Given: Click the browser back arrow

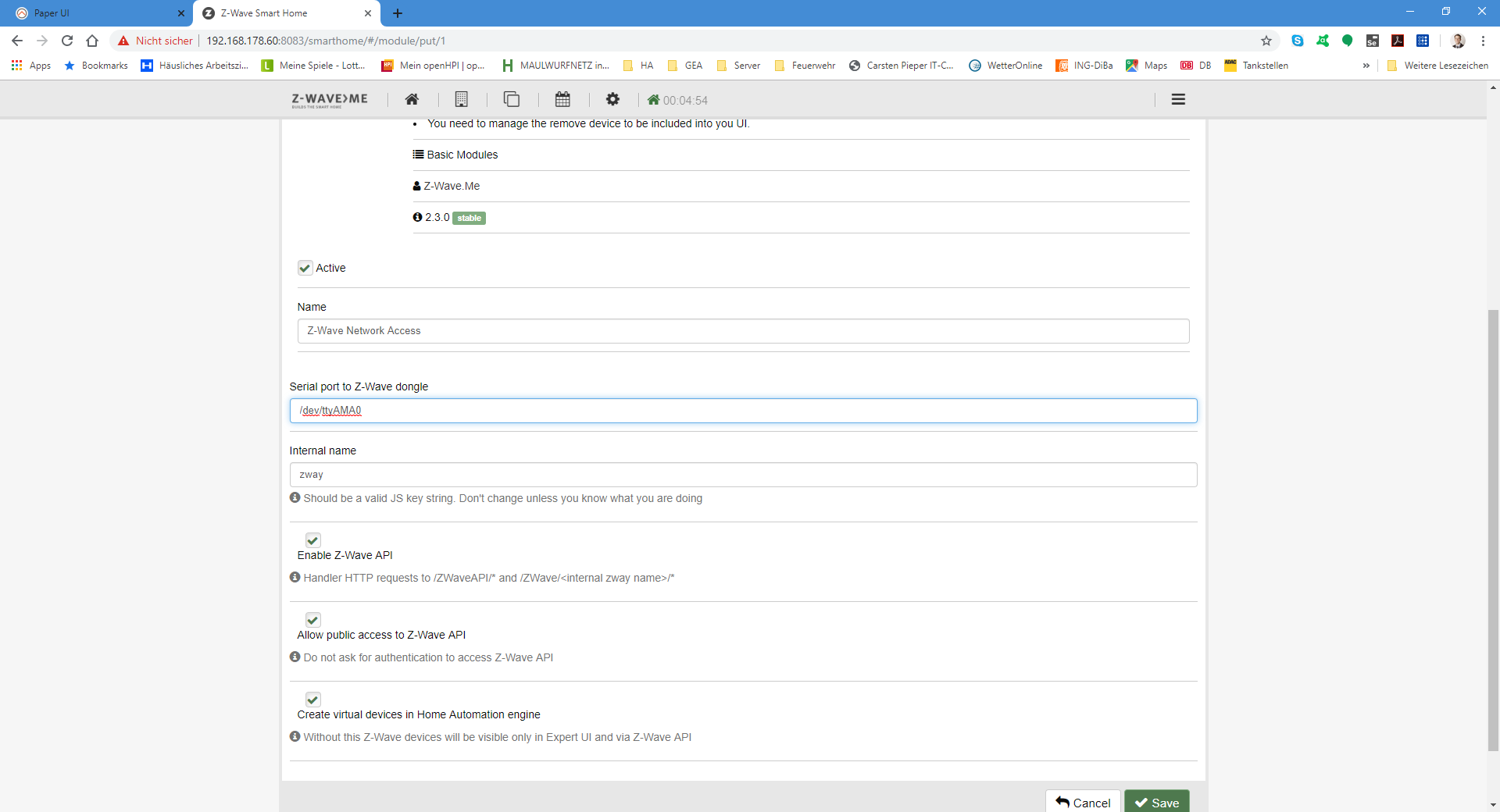Looking at the screenshot, I should pos(17,41).
